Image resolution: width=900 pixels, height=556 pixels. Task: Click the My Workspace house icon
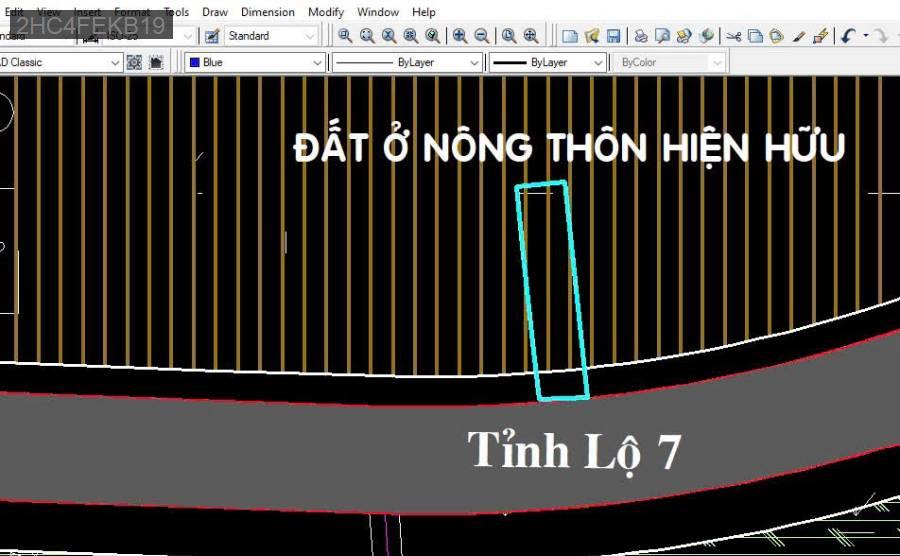click(156, 62)
